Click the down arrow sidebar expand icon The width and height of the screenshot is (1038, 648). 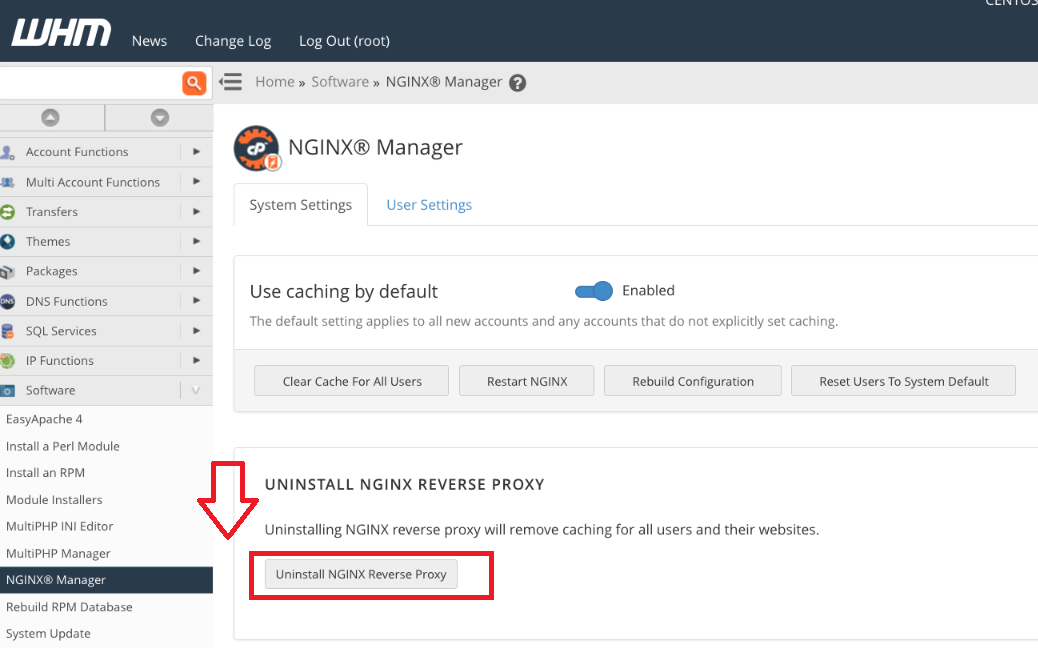(159, 118)
